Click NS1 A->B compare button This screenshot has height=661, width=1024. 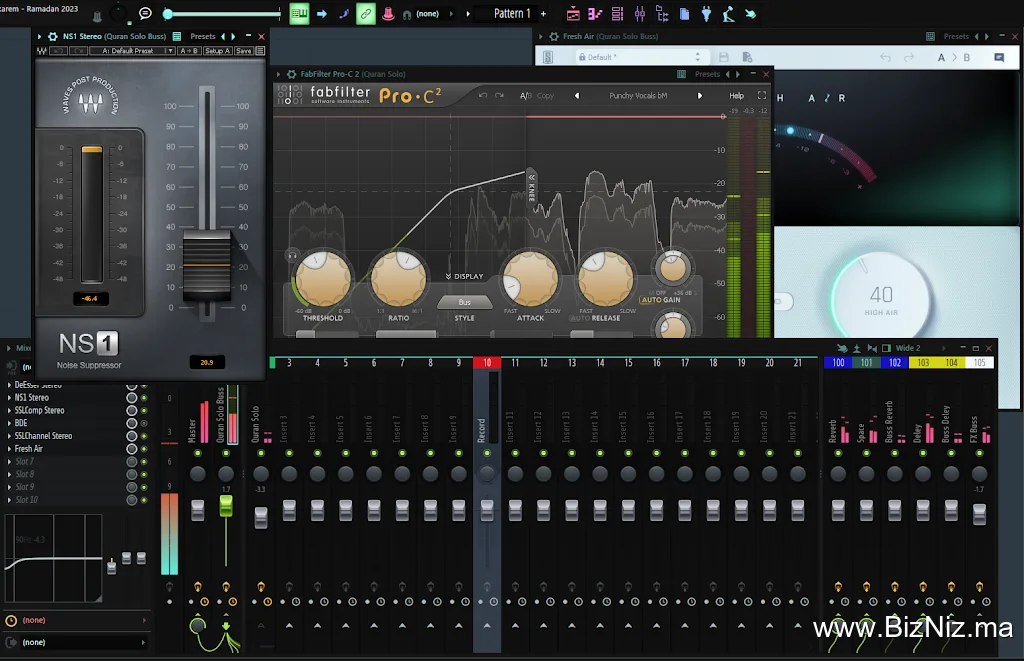[189, 51]
